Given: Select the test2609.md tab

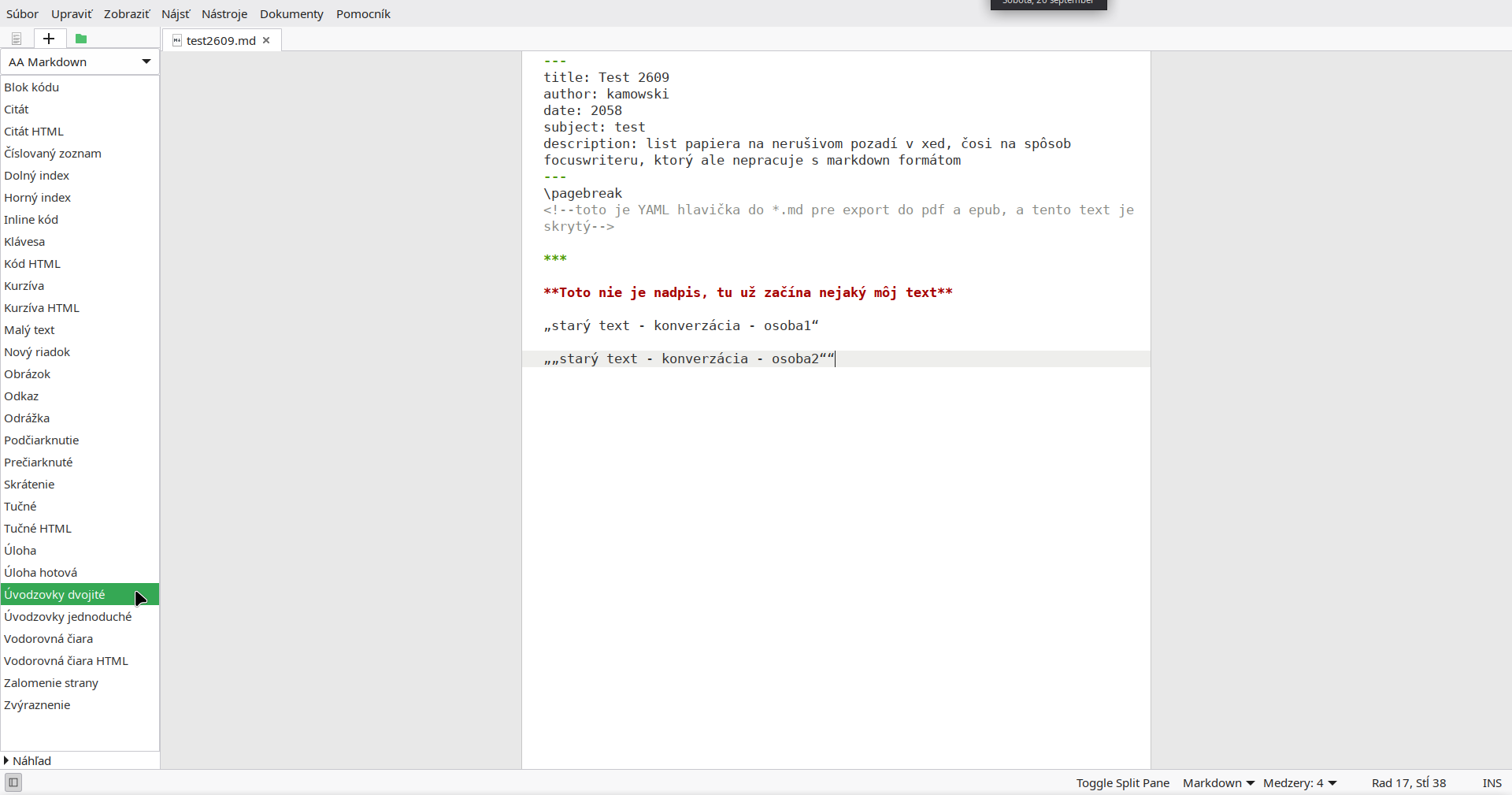Looking at the screenshot, I should 221,40.
